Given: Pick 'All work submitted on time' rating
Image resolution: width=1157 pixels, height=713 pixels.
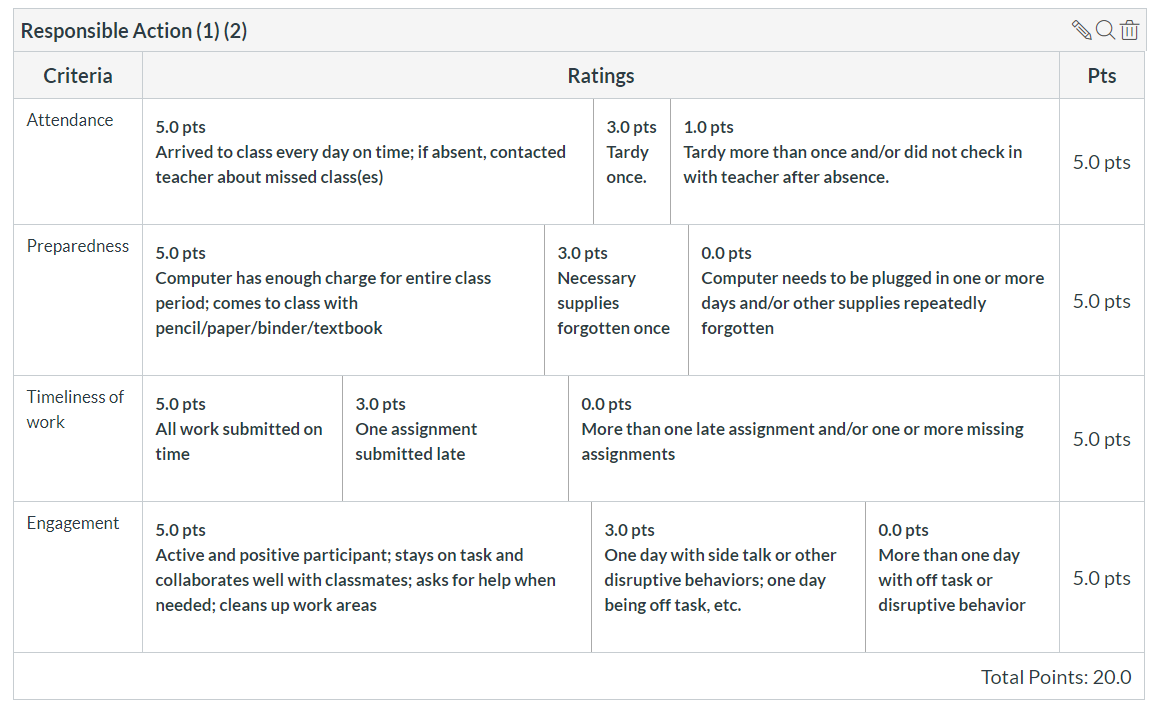Looking at the screenshot, I should (242, 439).
